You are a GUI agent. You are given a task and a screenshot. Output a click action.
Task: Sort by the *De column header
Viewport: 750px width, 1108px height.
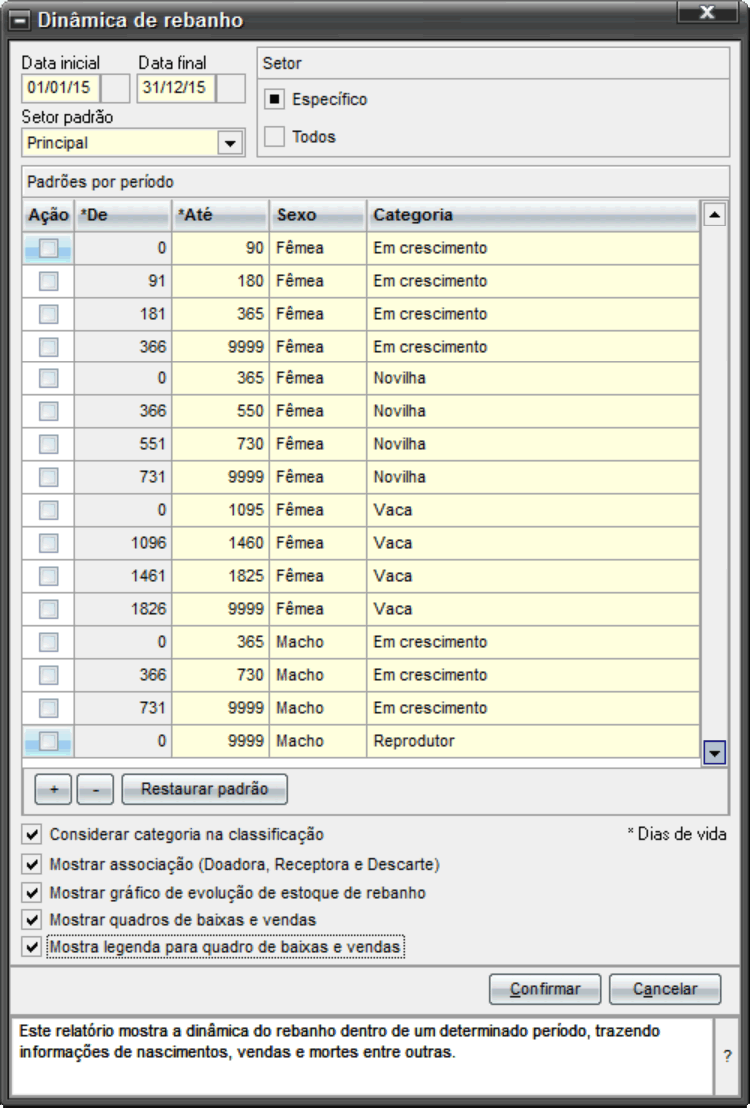123,215
